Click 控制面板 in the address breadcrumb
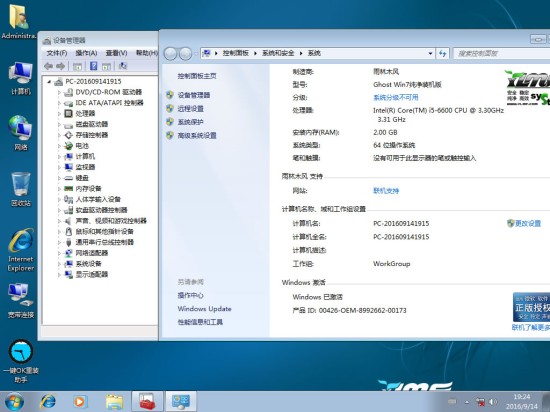The image size is (550, 412). pyautogui.click(x=235, y=53)
